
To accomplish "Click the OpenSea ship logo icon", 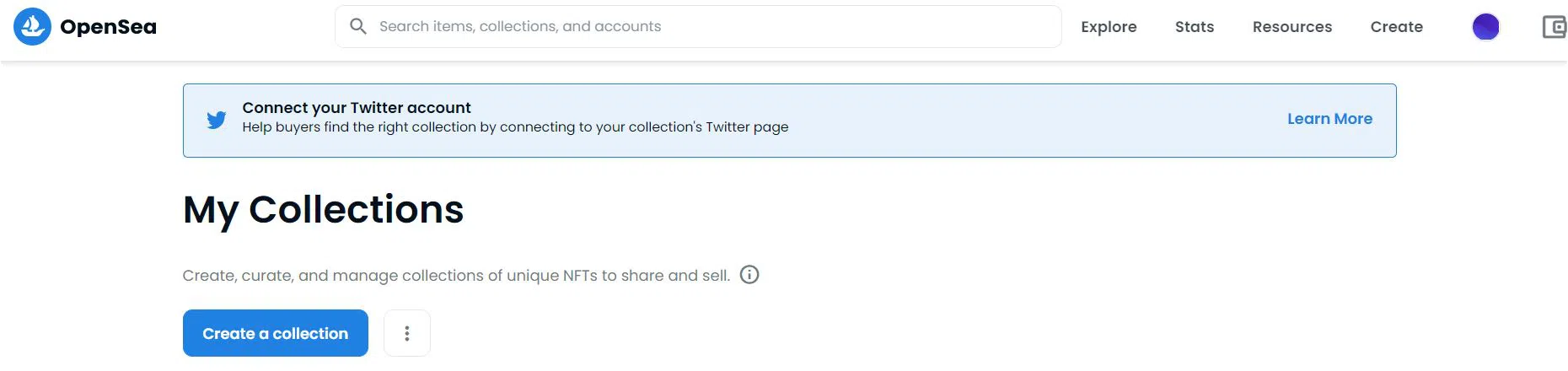I will coord(32,26).
